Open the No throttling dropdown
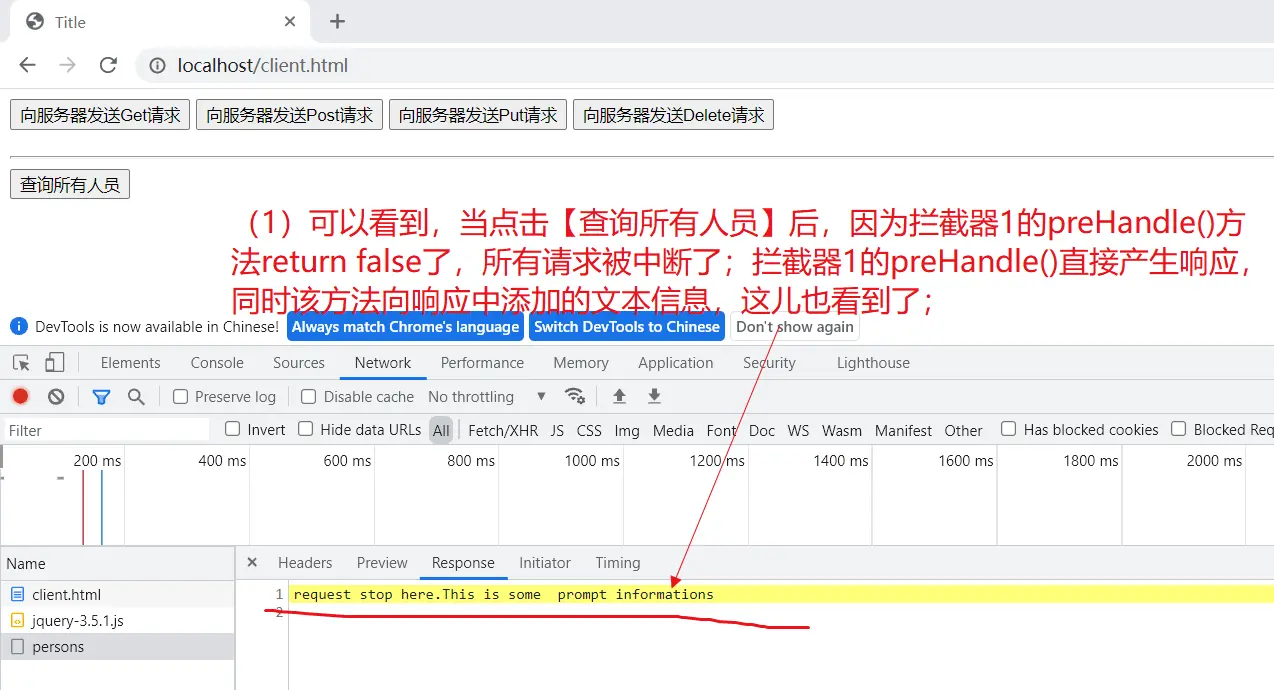This screenshot has width=1274, height=690. coord(487,397)
